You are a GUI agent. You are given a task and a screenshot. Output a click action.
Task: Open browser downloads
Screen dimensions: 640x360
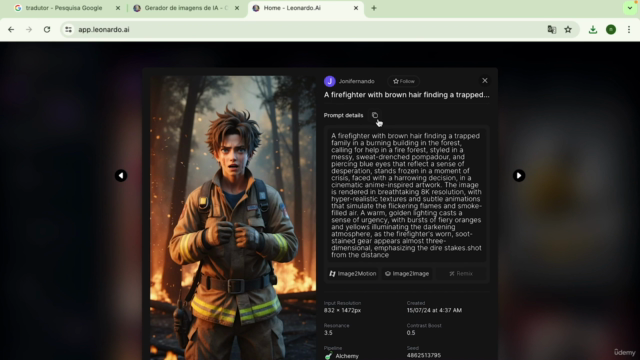click(x=593, y=29)
